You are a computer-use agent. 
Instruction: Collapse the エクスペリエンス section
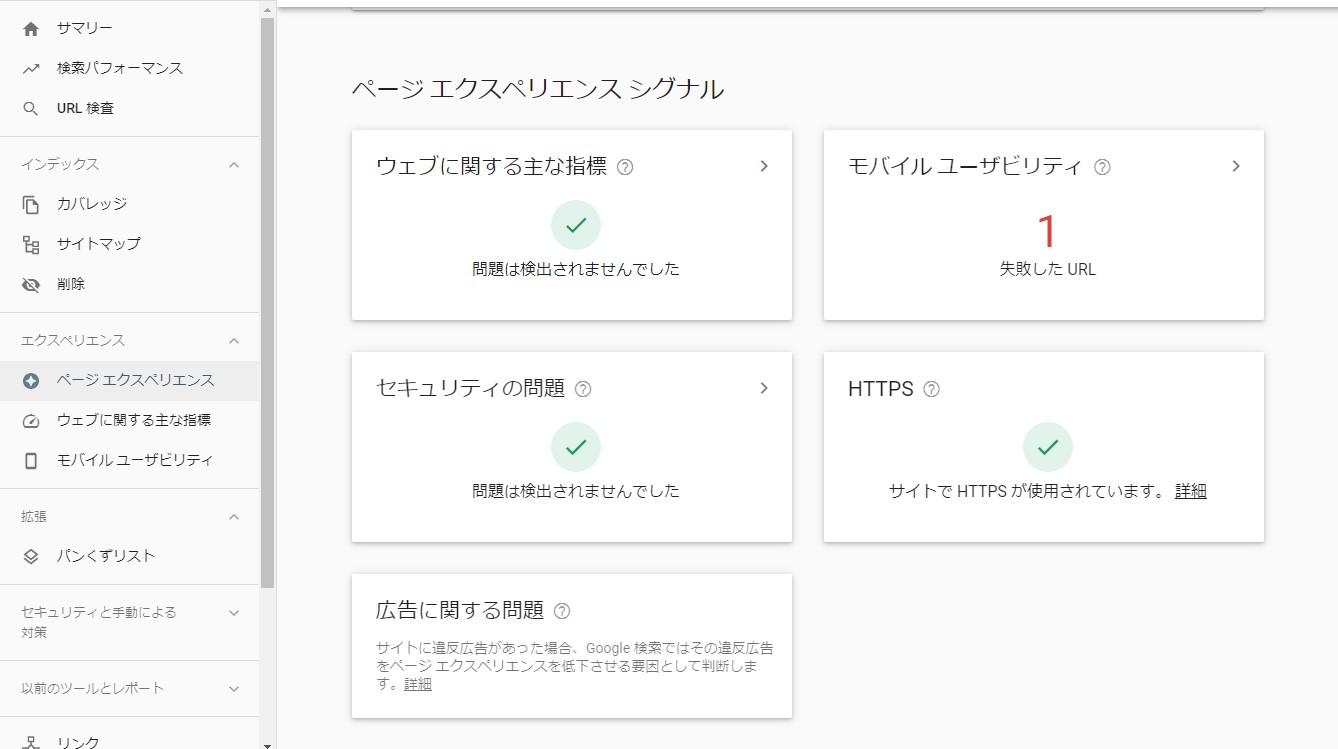pyautogui.click(x=234, y=340)
